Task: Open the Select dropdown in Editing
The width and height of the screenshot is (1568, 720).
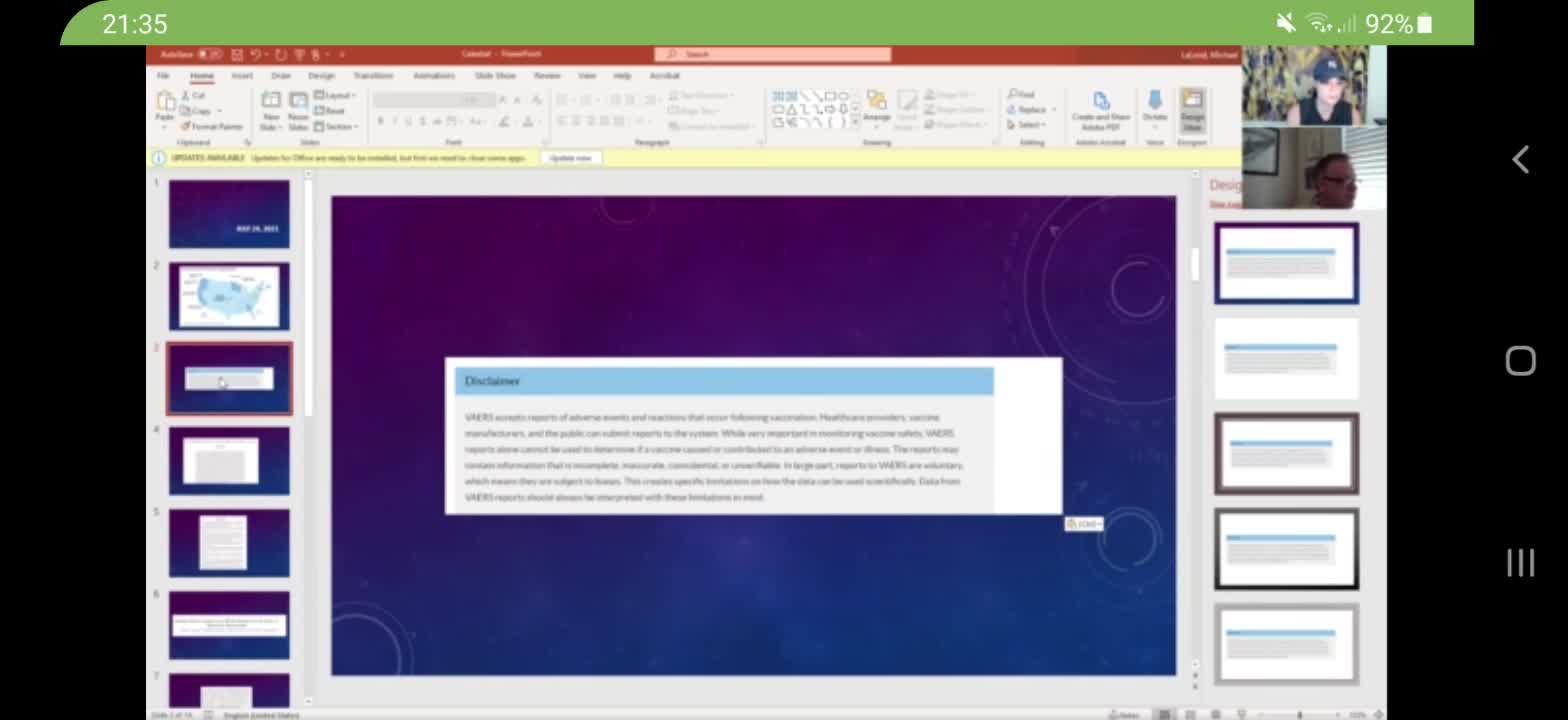Action: tap(1027, 125)
